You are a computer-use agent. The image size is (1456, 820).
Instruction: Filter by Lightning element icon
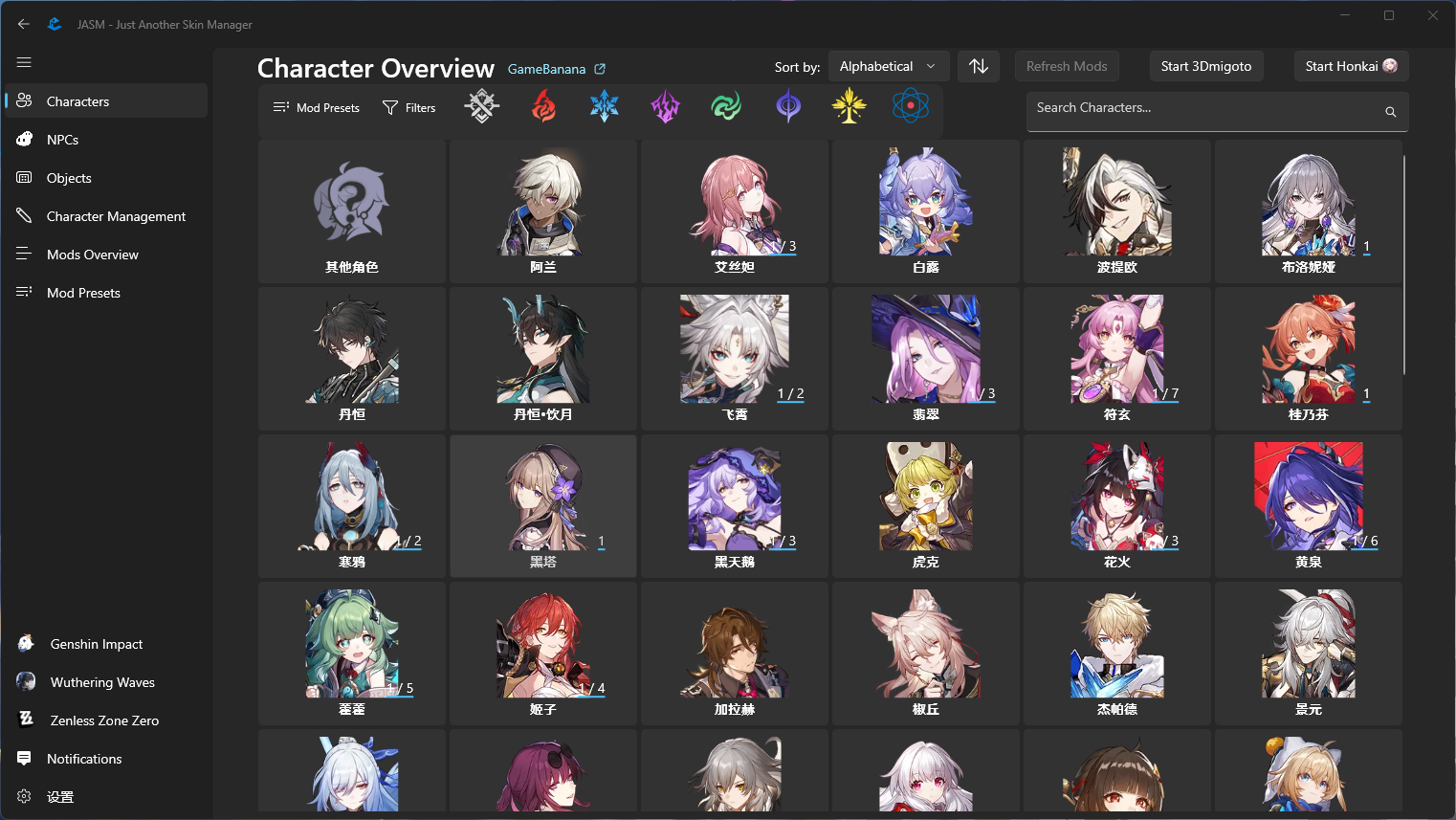pyautogui.click(x=666, y=106)
